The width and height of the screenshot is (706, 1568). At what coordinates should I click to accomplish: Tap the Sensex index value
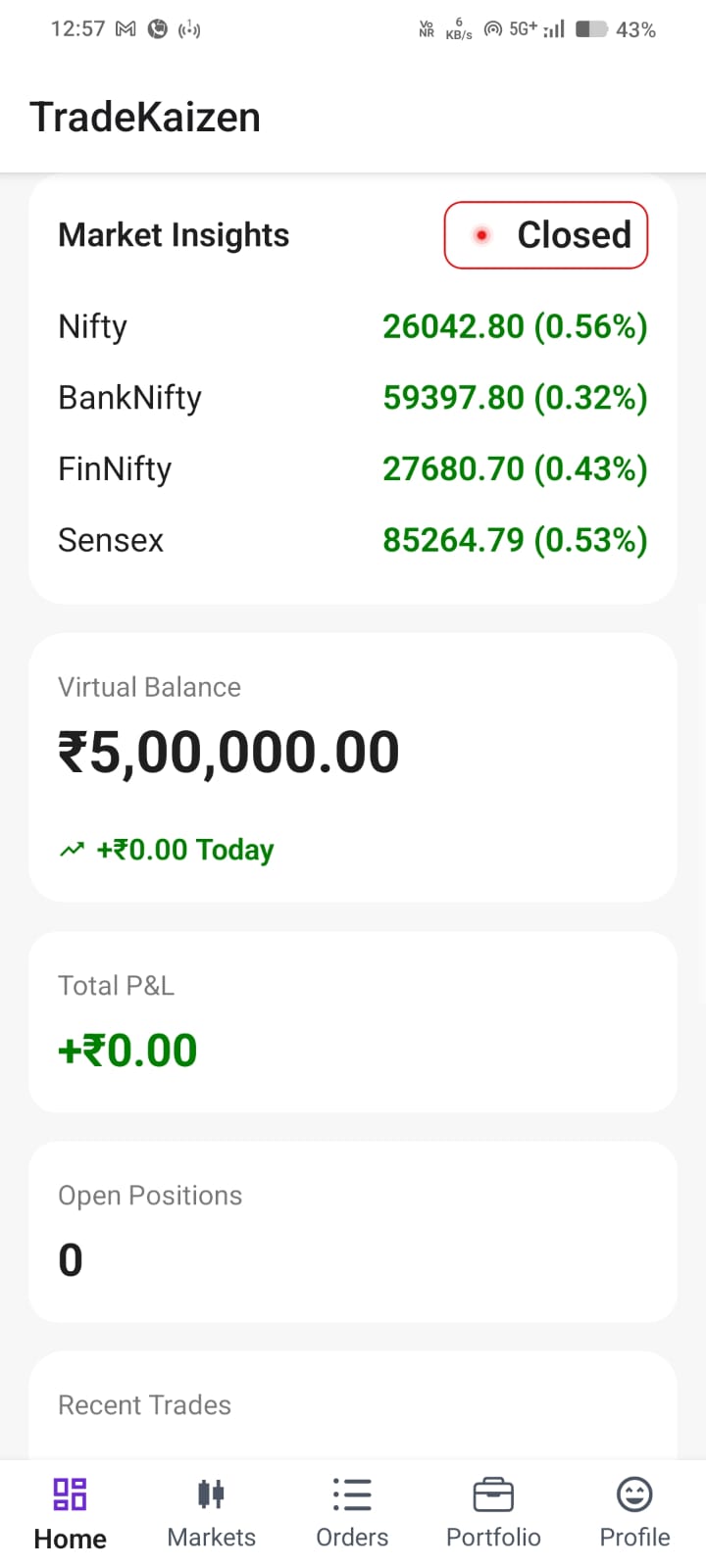[515, 540]
